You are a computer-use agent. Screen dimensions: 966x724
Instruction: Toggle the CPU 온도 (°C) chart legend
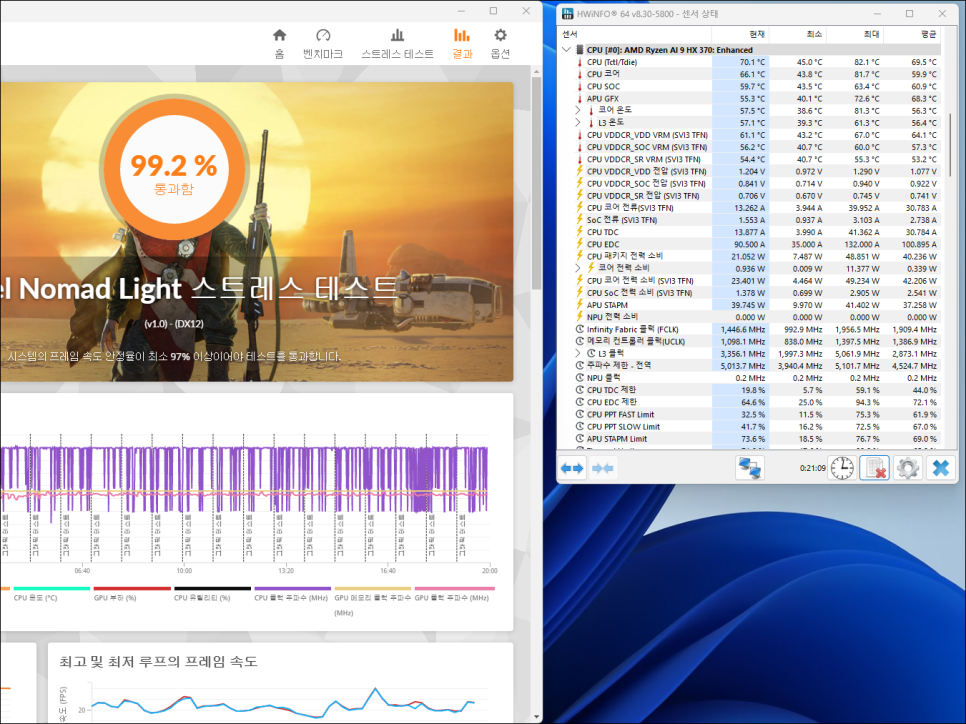click(35, 597)
